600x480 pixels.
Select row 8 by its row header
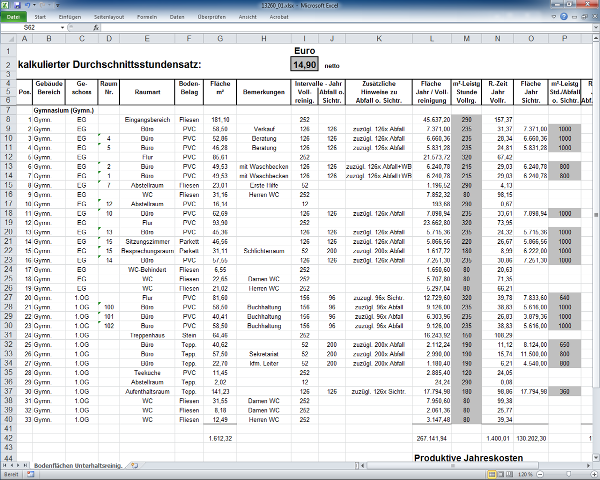(x=8, y=118)
